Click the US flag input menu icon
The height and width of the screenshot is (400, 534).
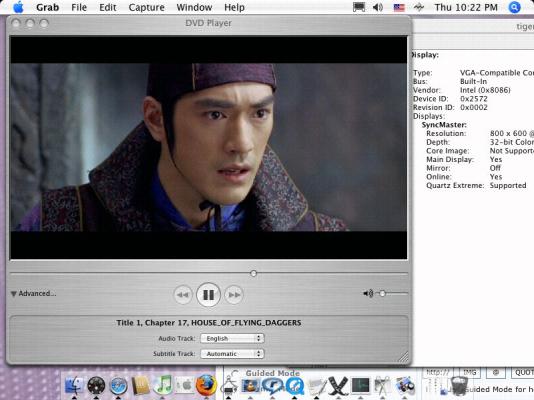(399, 7)
